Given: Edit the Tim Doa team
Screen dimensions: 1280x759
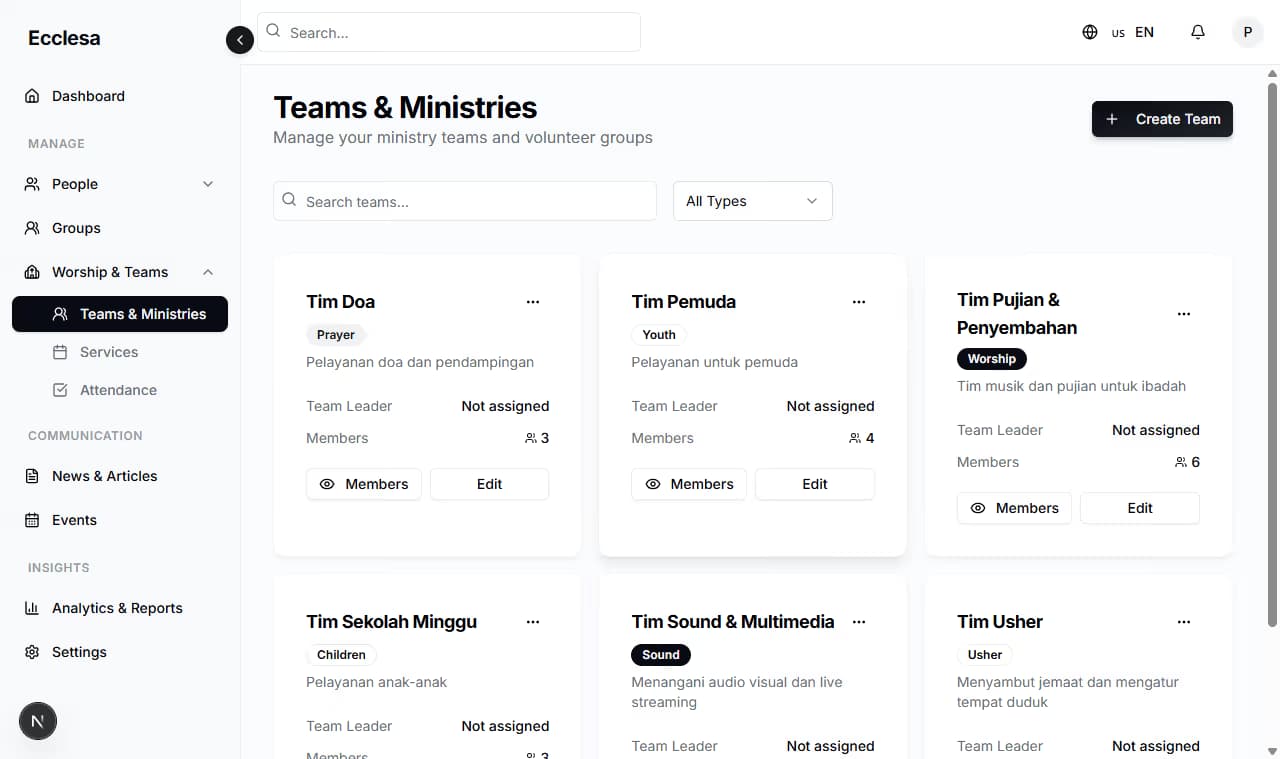Looking at the screenshot, I should pyautogui.click(x=490, y=484).
